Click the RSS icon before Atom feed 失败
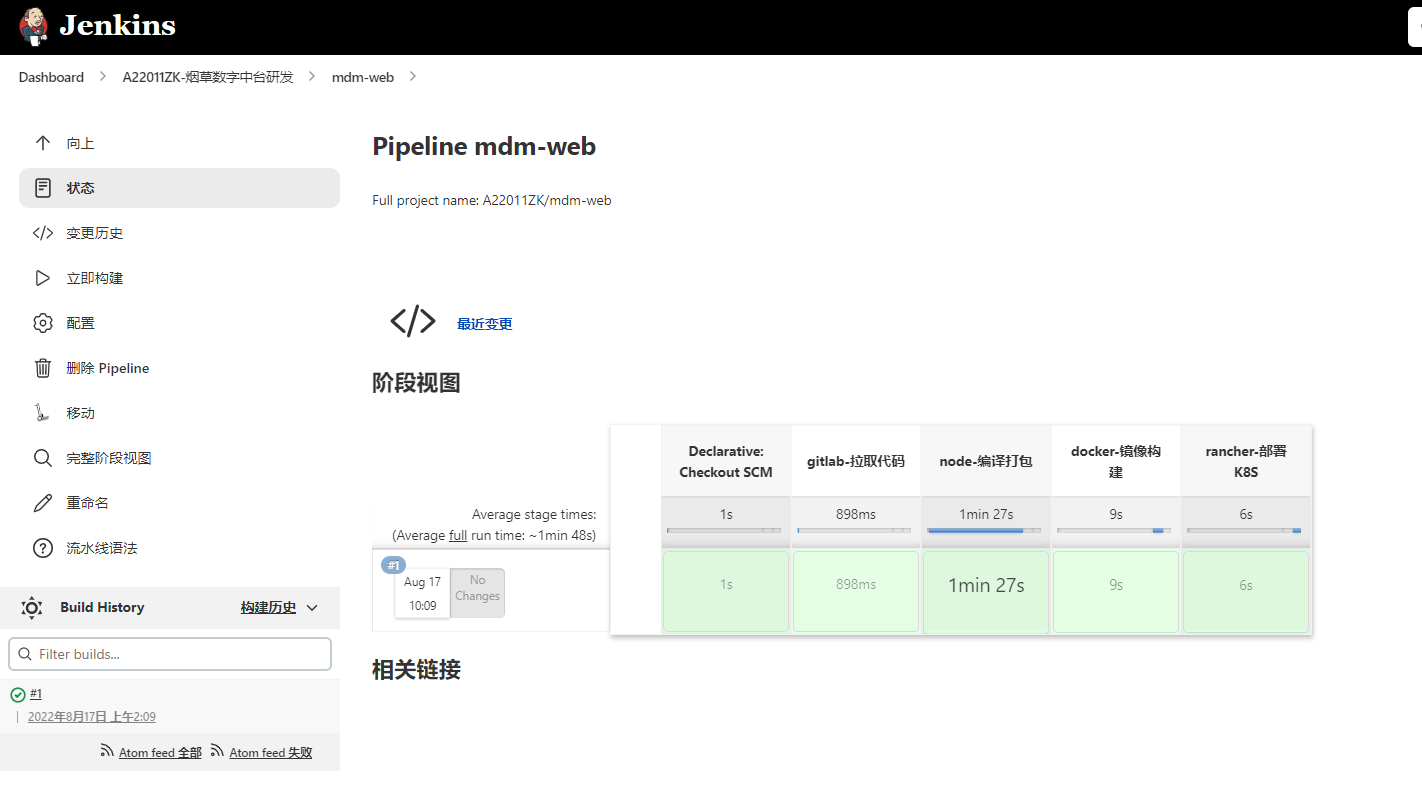Viewport: 1422px width, 806px height. tap(217, 751)
